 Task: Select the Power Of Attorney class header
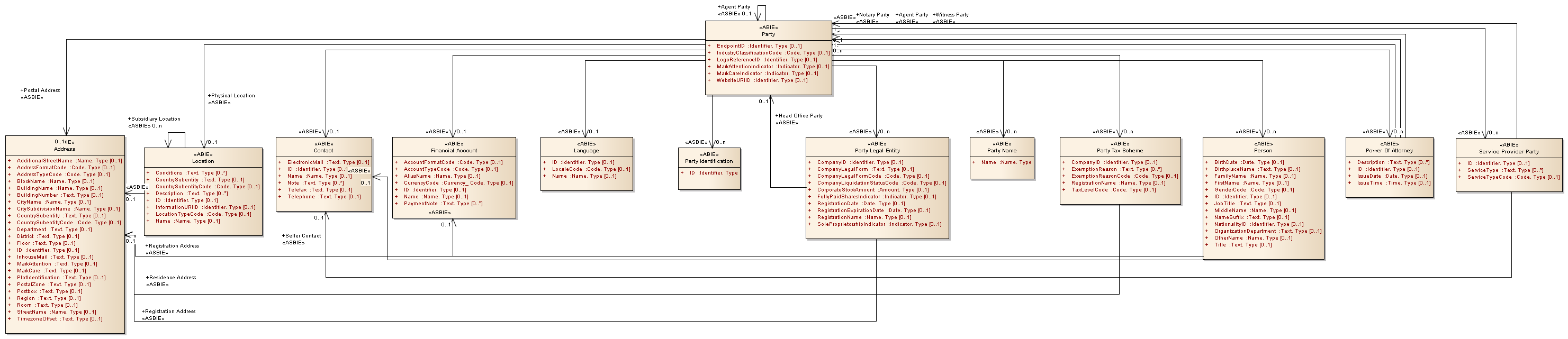click(1389, 151)
